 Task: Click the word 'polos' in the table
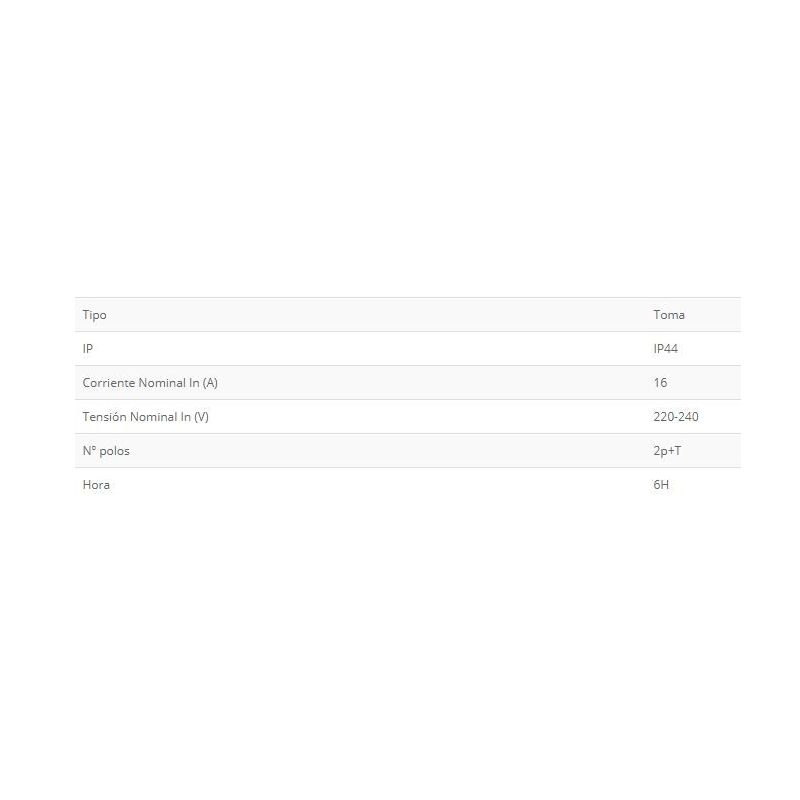click(x=114, y=451)
